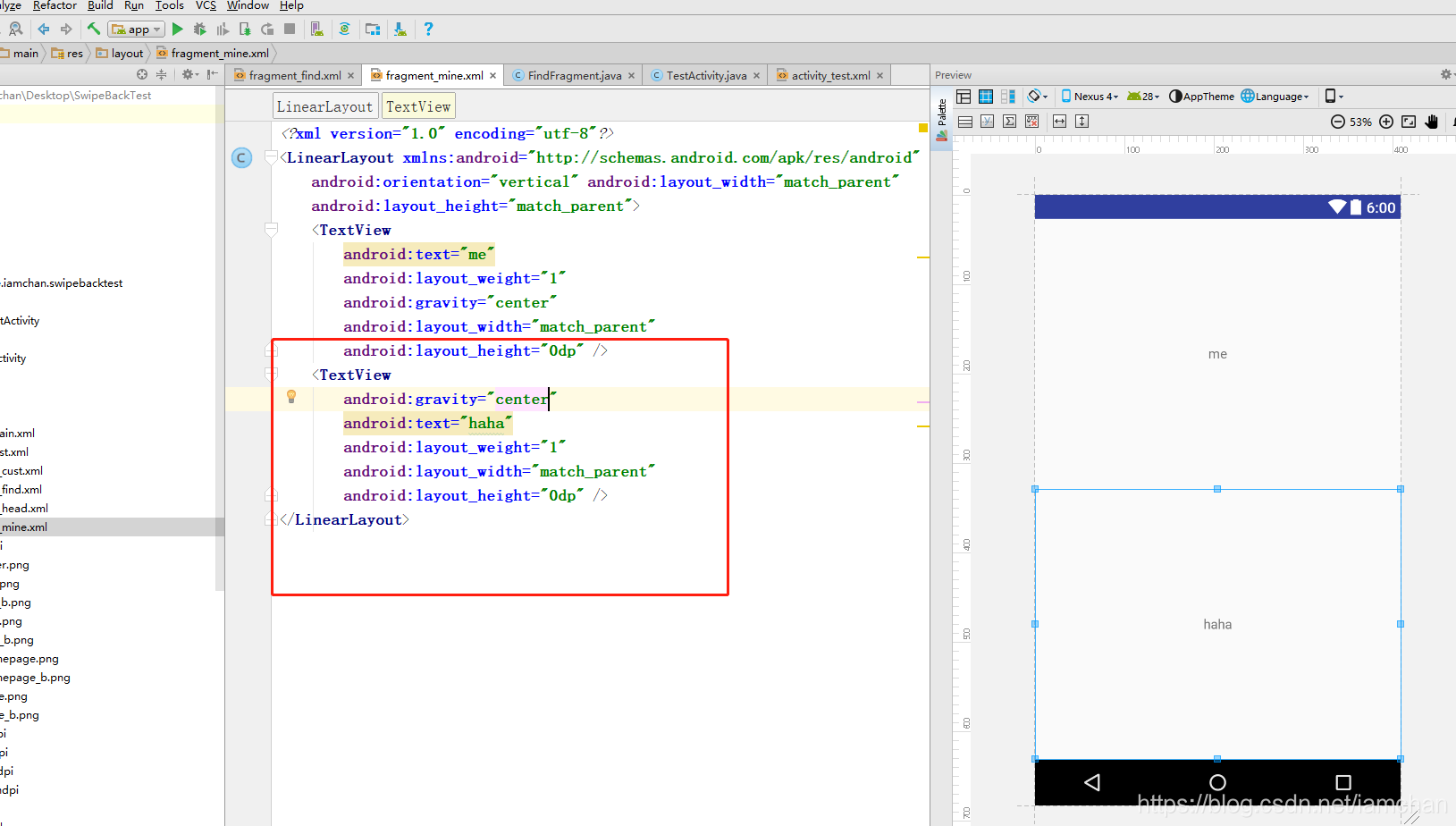Image resolution: width=1456 pixels, height=826 pixels.
Task: Zoom in the preview with plus
Action: (x=1386, y=122)
